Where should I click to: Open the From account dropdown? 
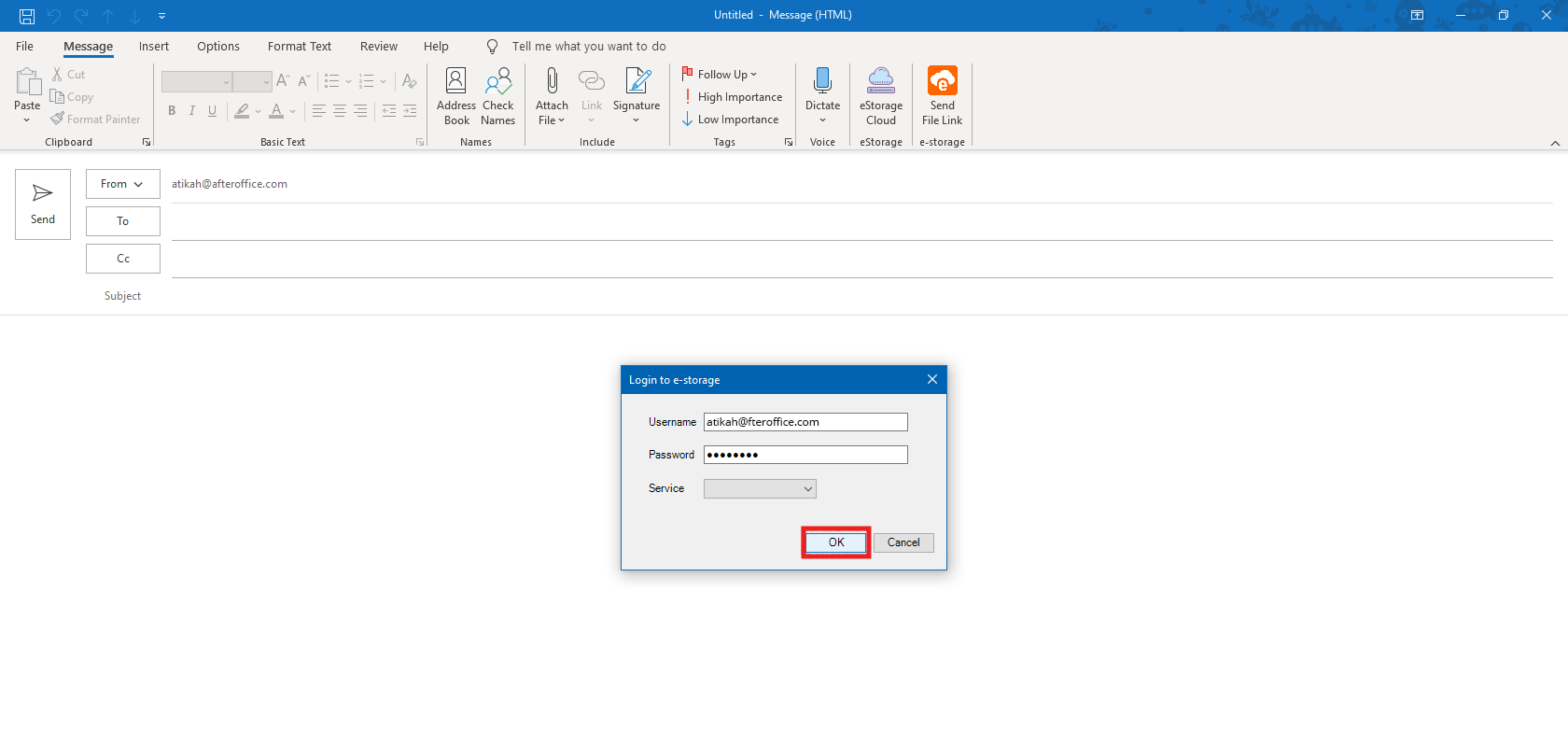(x=122, y=184)
